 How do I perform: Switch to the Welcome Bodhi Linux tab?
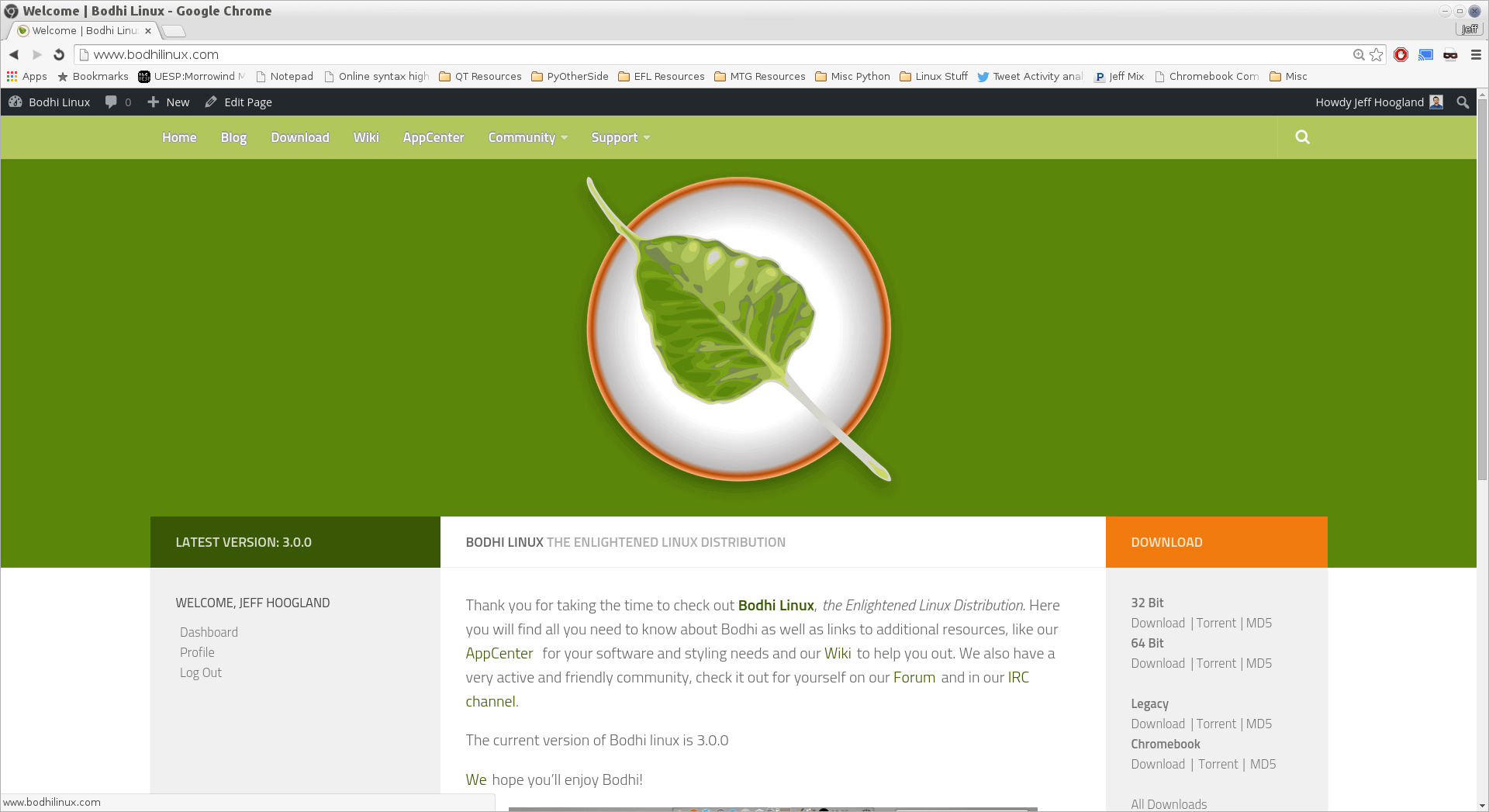78,31
